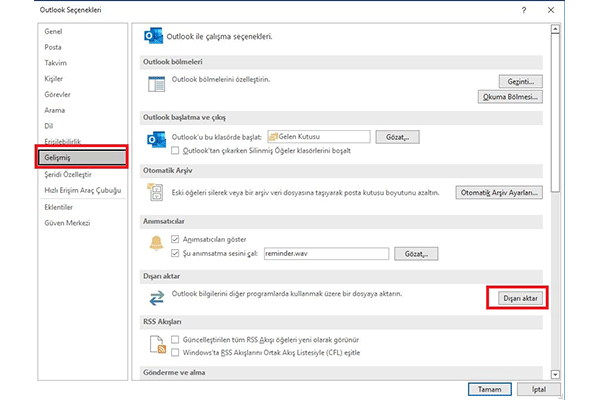Click the help question mark icon

click(523, 10)
